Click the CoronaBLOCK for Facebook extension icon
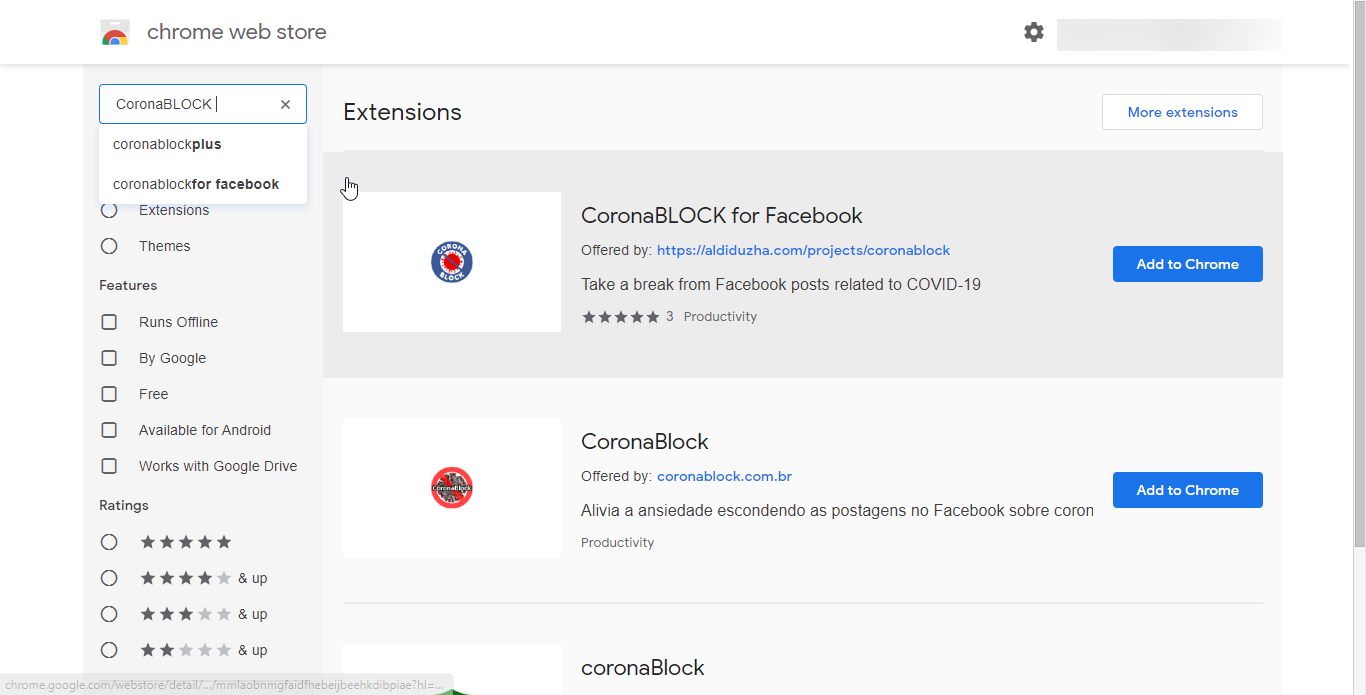 point(452,262)
